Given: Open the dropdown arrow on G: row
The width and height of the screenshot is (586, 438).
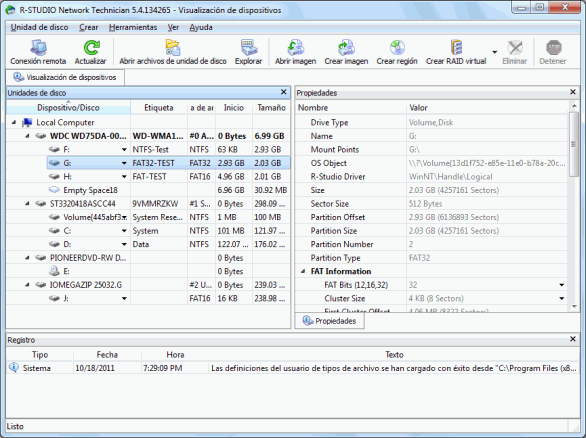Looking at the screenshot, I should pyautogui.click(x=124, y=163).
